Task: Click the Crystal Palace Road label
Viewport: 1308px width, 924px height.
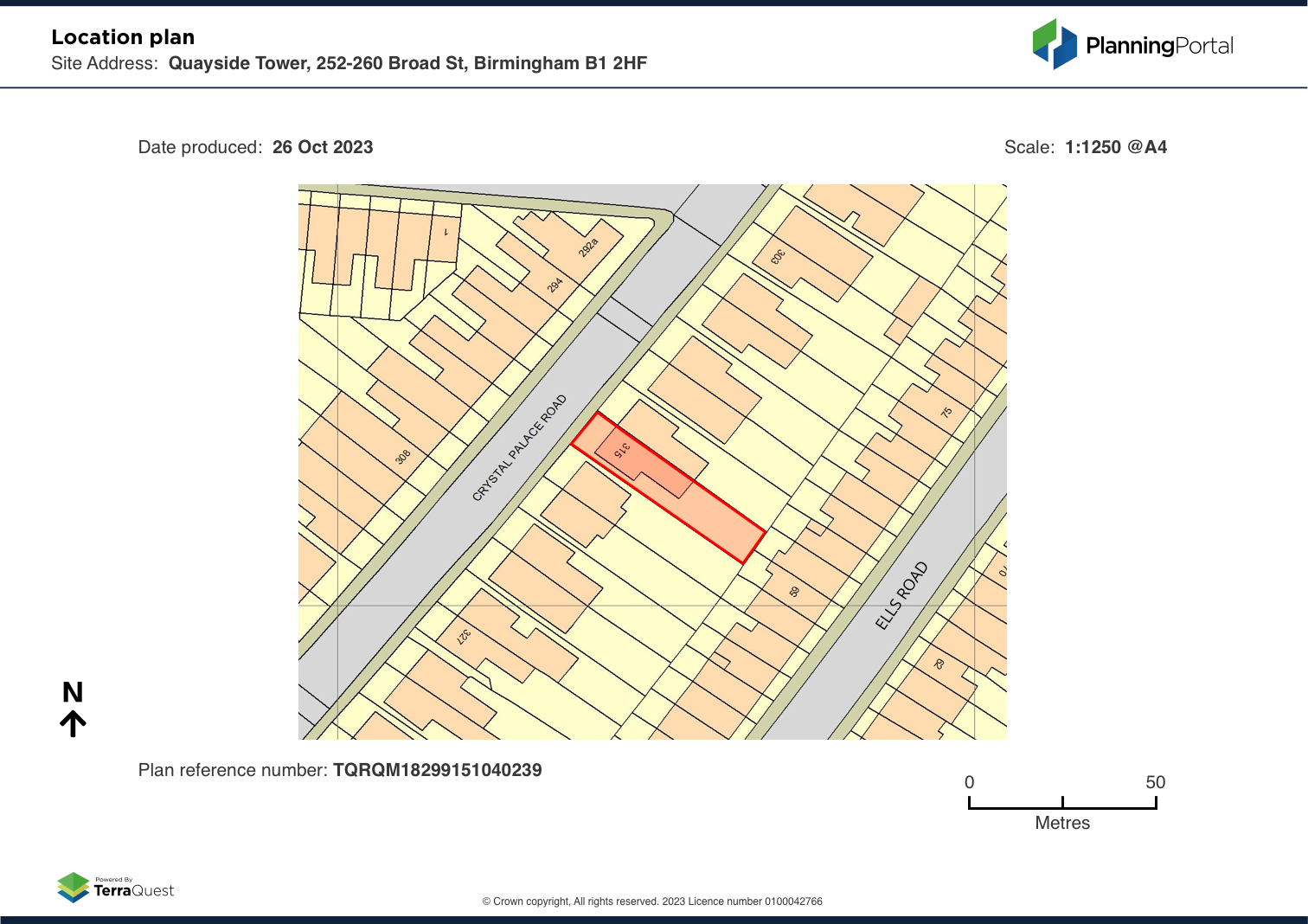Action: click(519, 448)
